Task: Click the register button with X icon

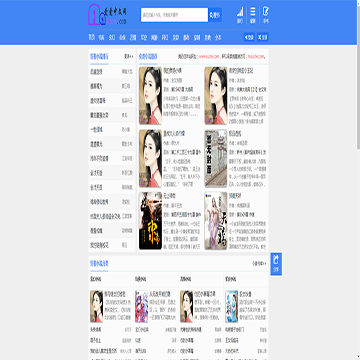Action: tap(263, 37)
